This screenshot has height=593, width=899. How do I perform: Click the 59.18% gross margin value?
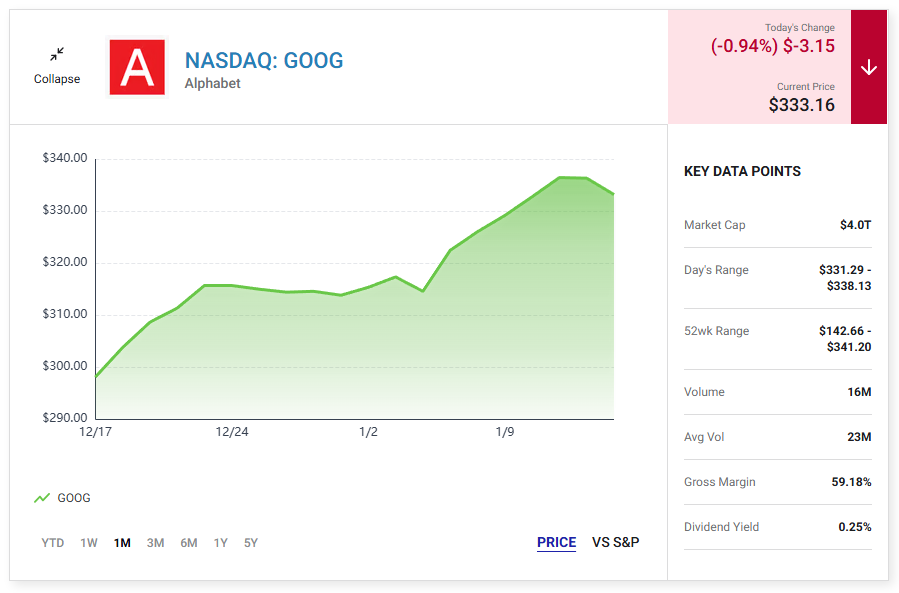pyautogui.click(x=851, y=482)
